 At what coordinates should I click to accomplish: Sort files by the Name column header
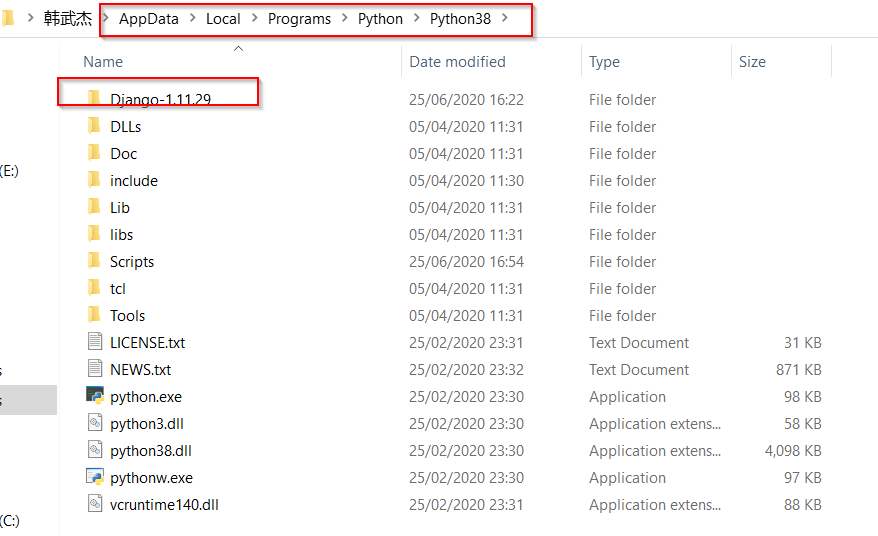click(103, 62)
